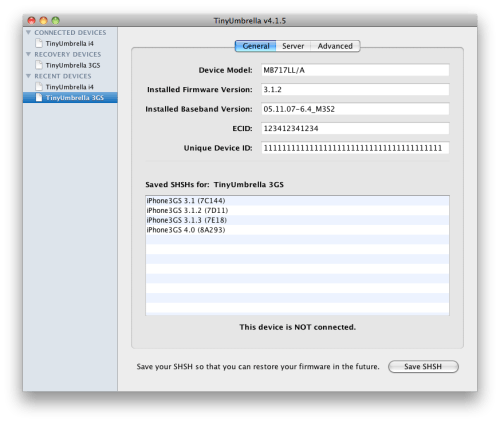Collapse the Connected Devices section
The image size is (500, 423).
[x=29, y=32]
